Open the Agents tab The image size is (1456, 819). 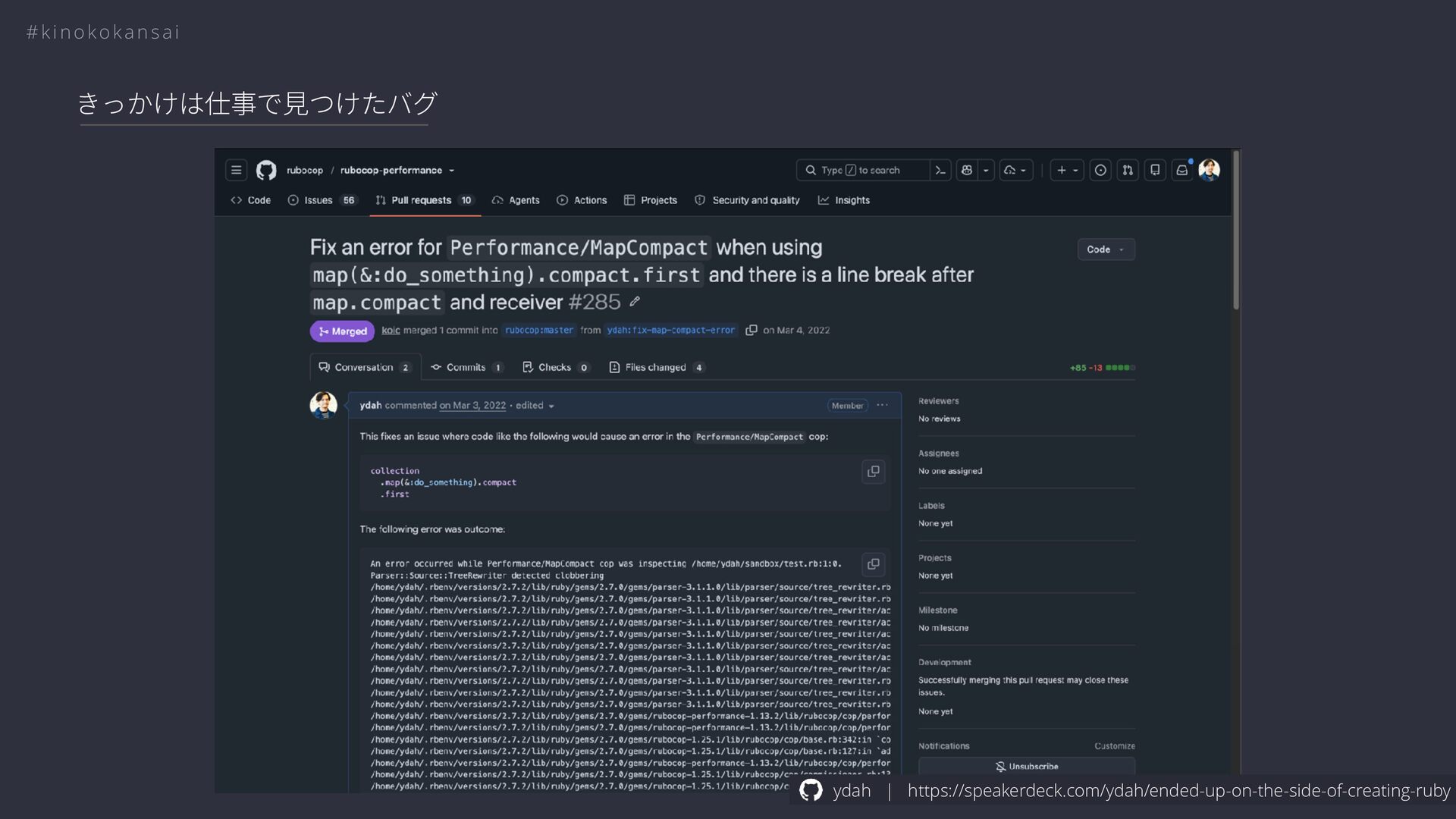tap(516, 200)
